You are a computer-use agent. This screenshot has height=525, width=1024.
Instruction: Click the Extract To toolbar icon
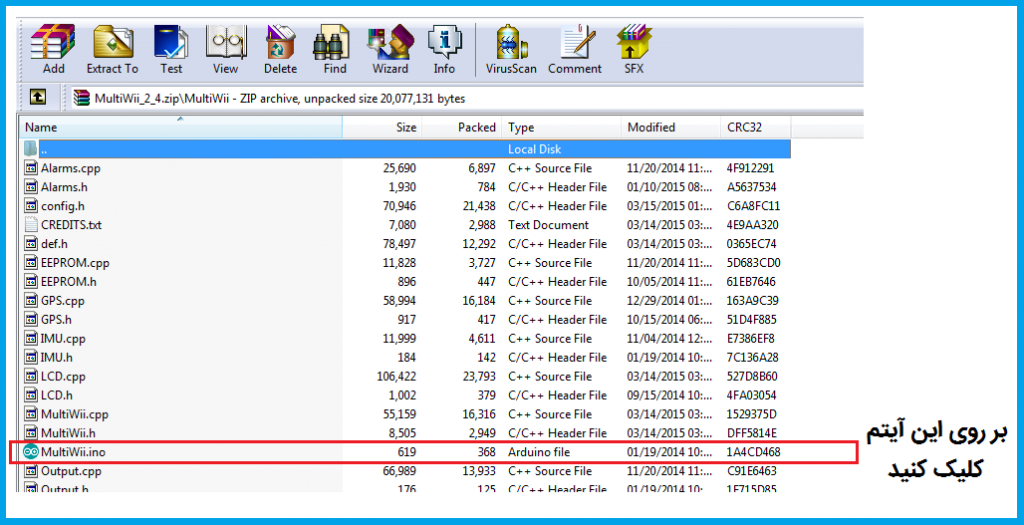[x=113, y=42]
